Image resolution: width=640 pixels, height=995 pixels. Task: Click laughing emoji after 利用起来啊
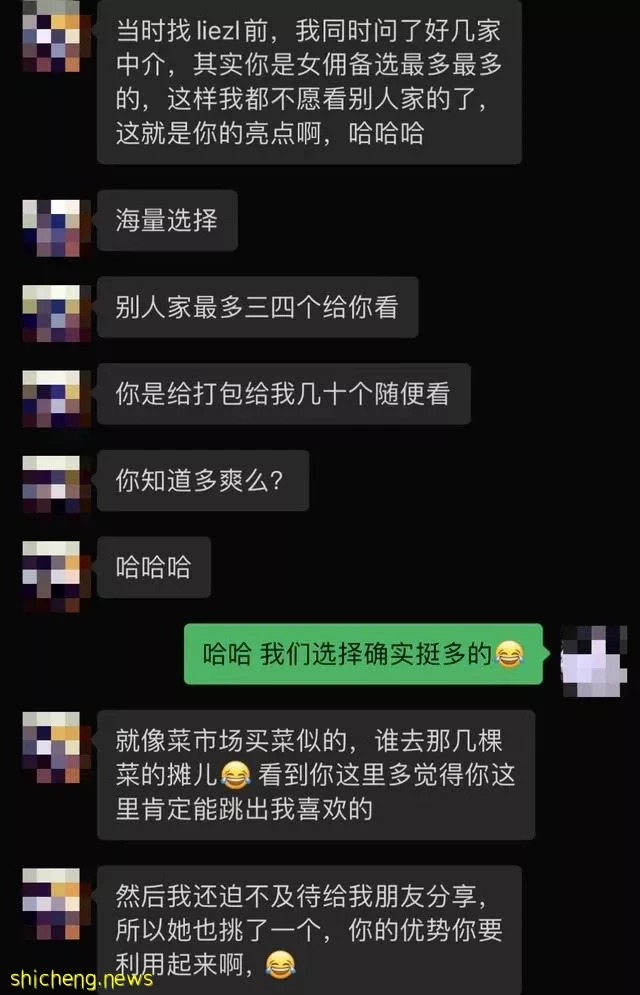point(280,965)
